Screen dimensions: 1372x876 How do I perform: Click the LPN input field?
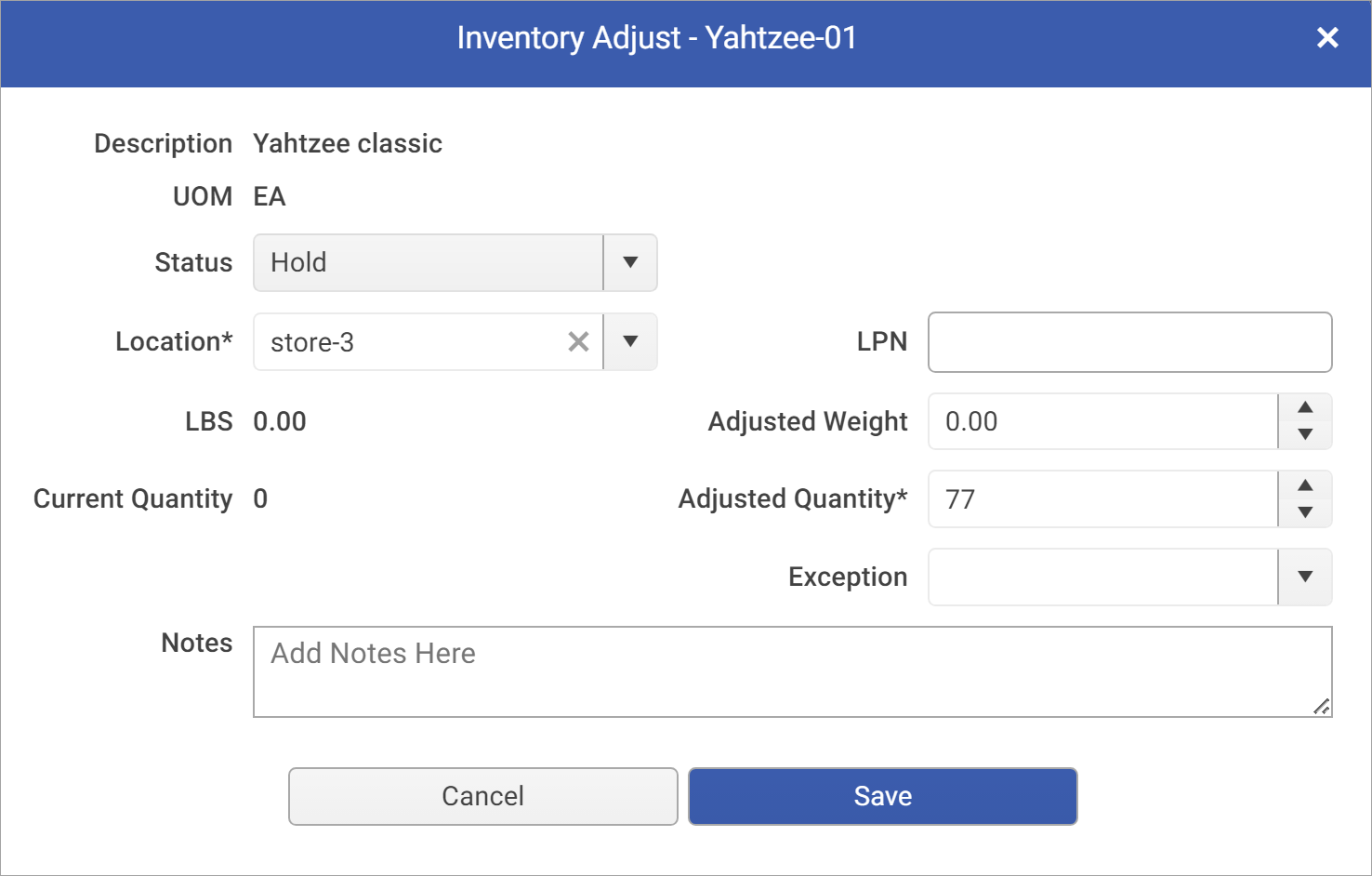[1128, 342]
